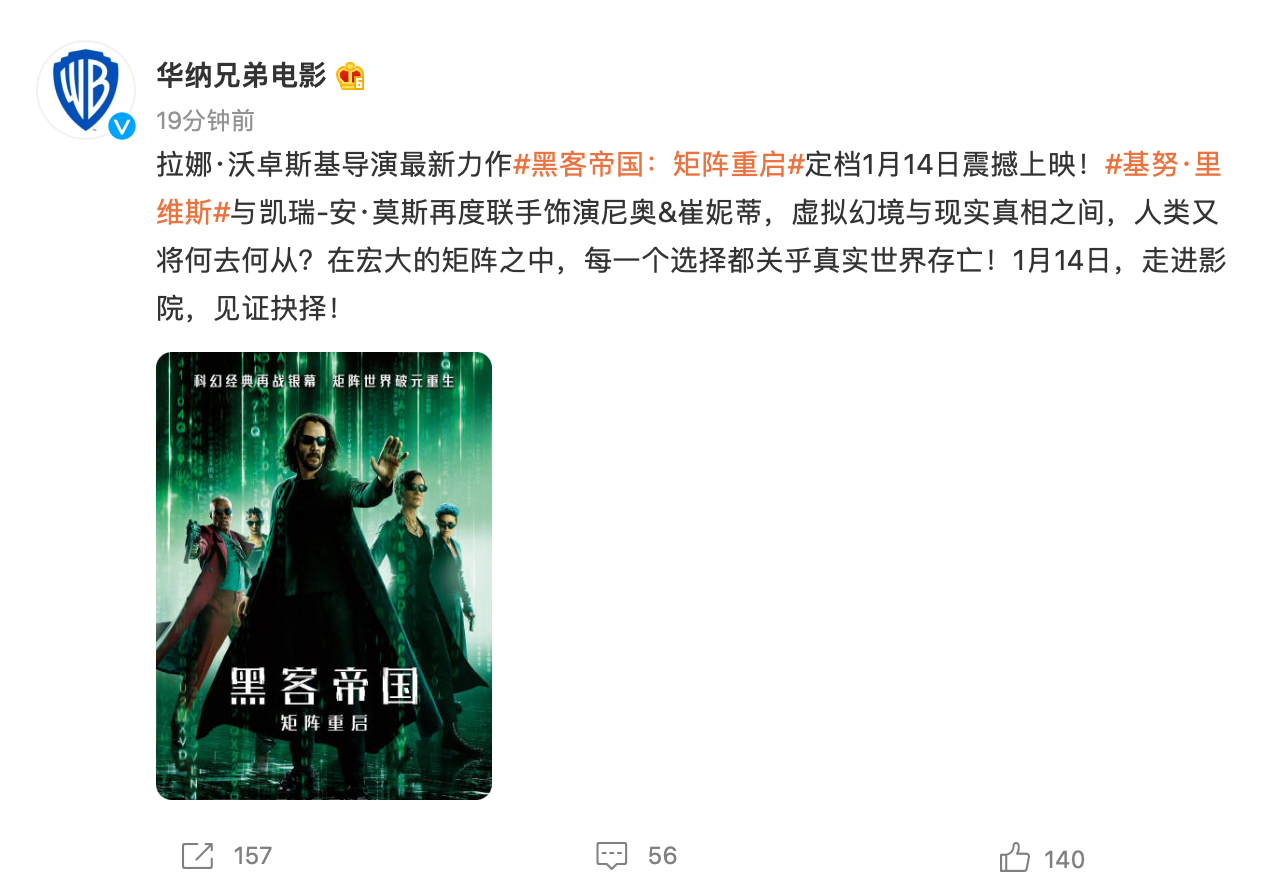1266x888 pixels.
Task: Click the 矩阵重启 subtitle on poster
Action: 324,723
